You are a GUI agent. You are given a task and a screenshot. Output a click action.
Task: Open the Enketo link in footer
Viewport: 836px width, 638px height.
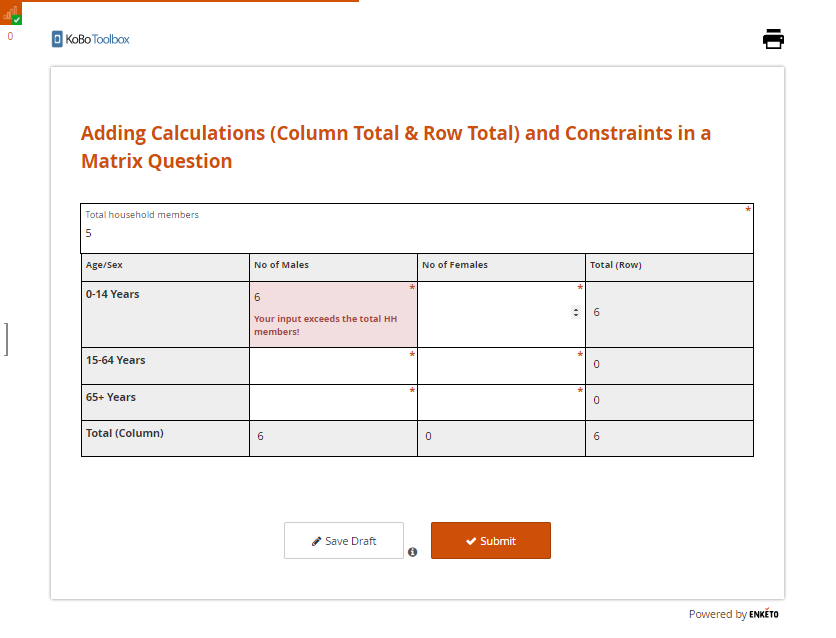click(x=764, y=614)
